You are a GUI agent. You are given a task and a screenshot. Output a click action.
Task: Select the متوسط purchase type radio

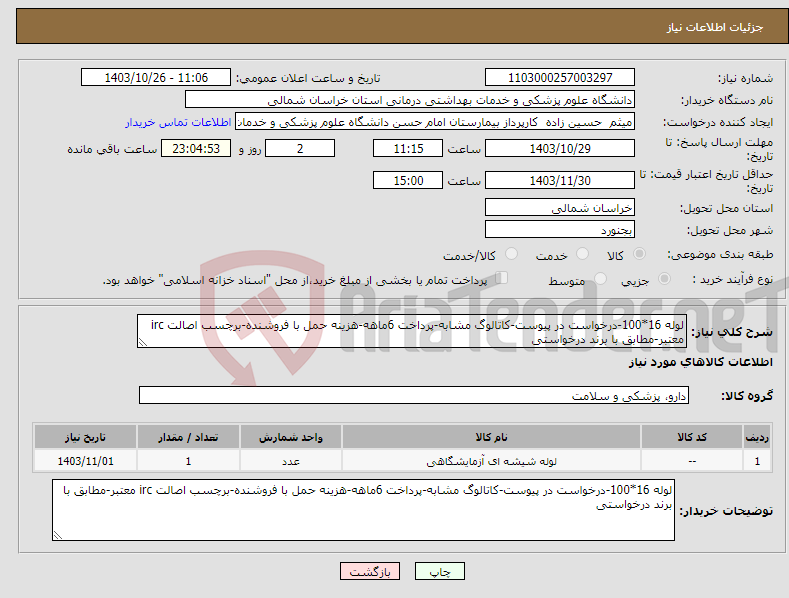(x=600, y=278)
